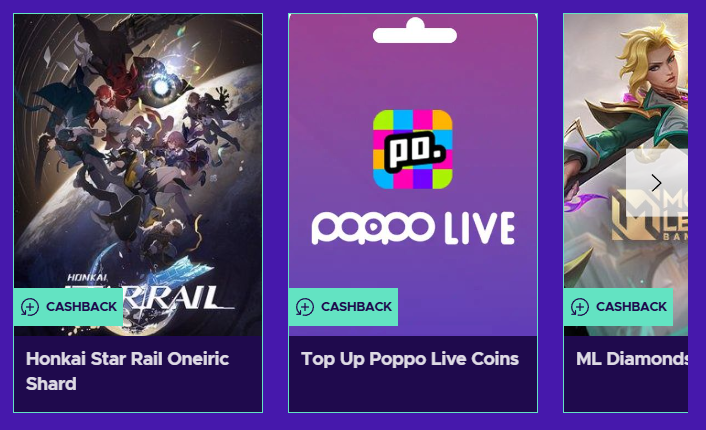Click the Mobile Legends gold logo
This screenshot has width=706, height=430.
click(x=648, y=215)
